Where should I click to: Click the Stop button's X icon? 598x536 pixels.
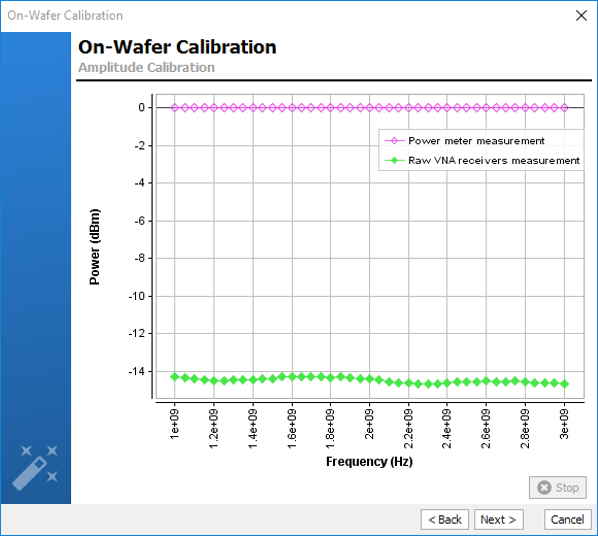[x=544, y=488]
